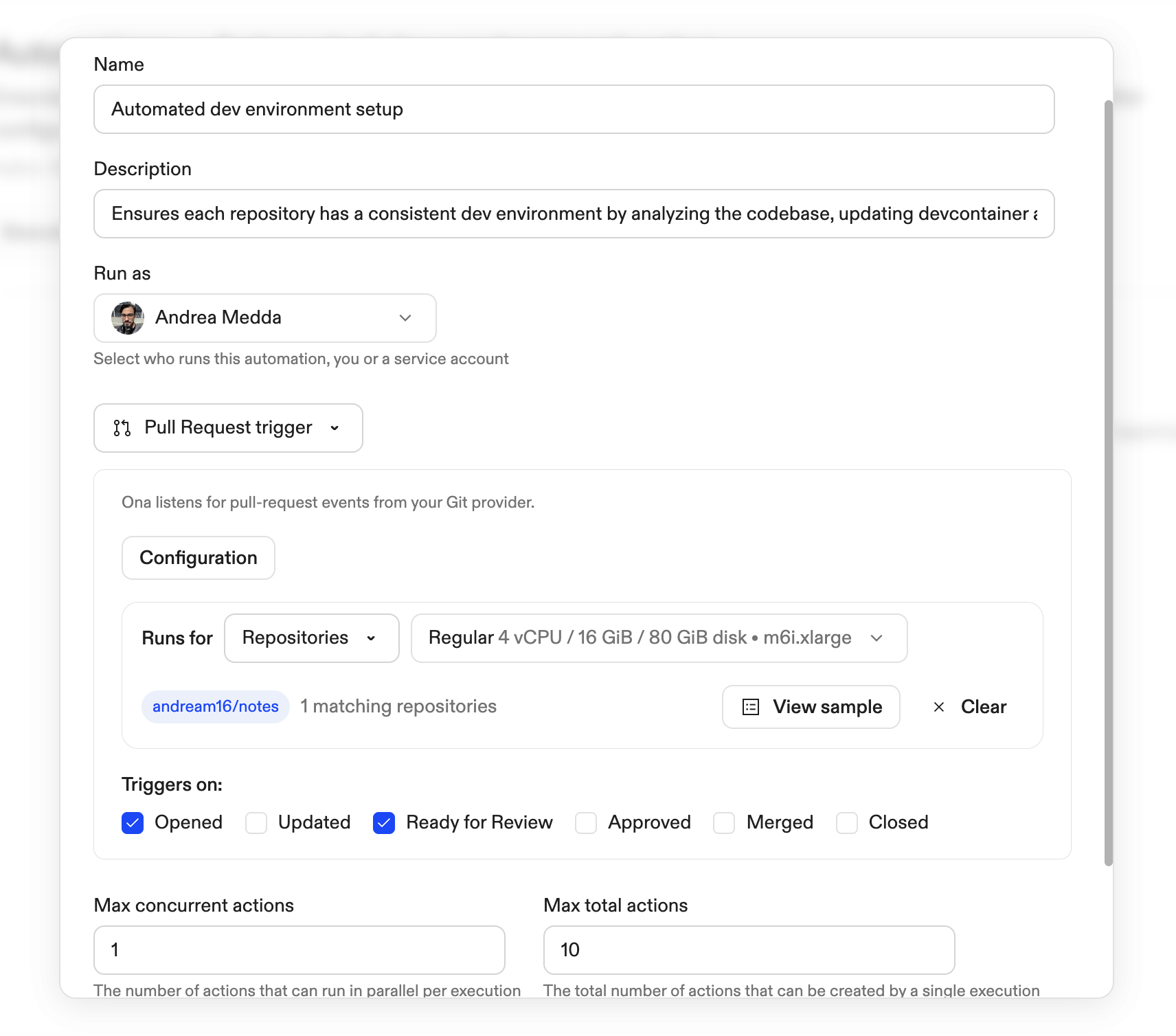The height and width of the screenshot is (1036, 1176).
Task: Enable the Approved trigger
Action: [585, 822]
